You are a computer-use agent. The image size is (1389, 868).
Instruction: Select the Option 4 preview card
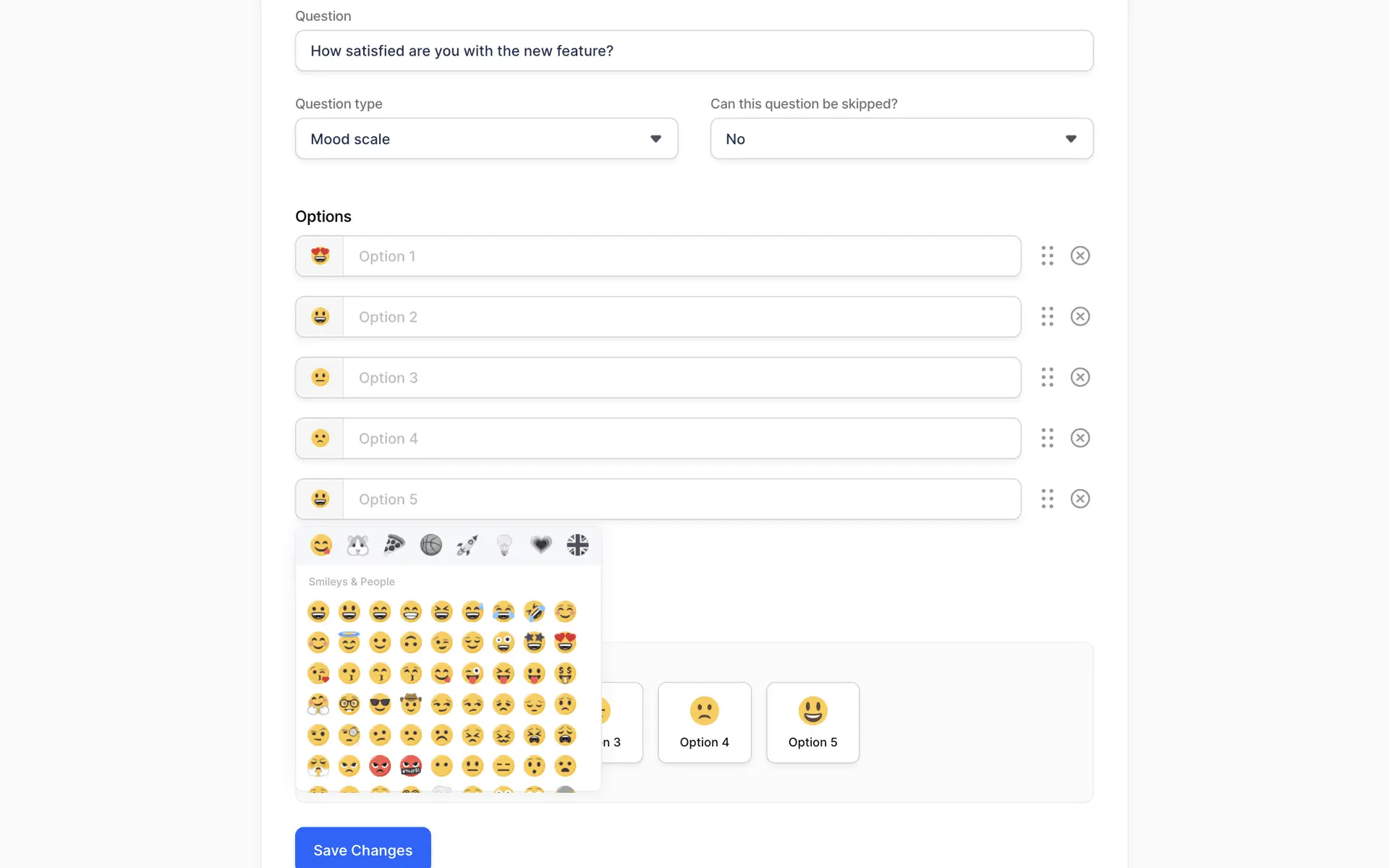[704, 722]
